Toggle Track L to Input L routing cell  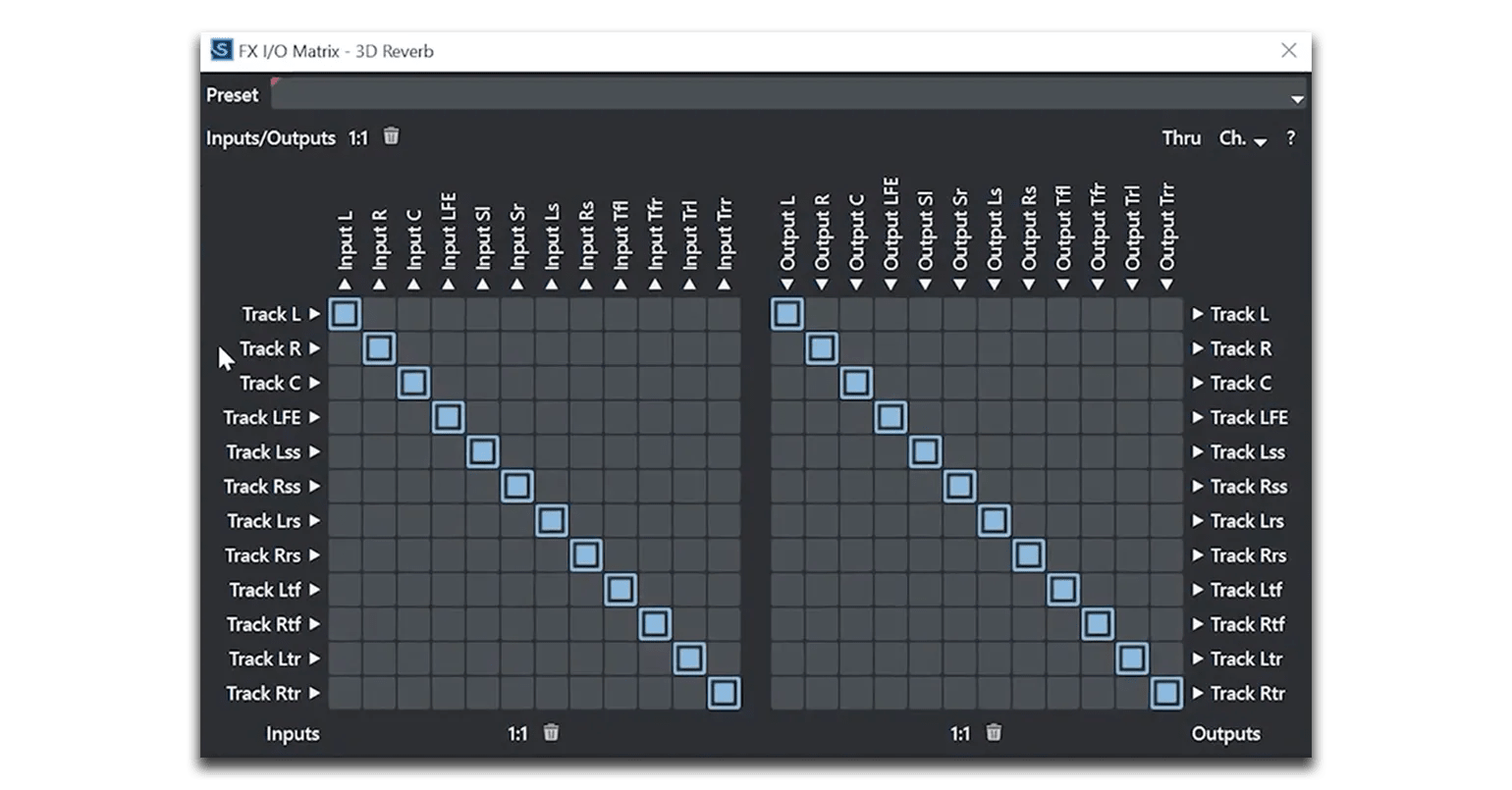tap(345, 314)
